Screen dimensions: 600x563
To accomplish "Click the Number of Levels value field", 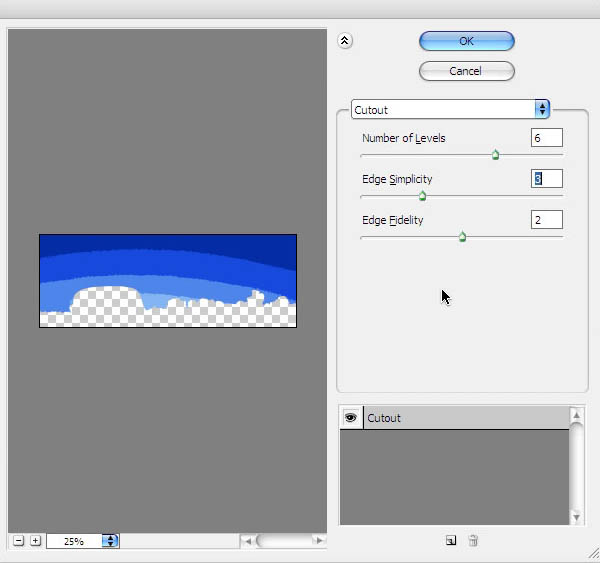I will (546, 138).
